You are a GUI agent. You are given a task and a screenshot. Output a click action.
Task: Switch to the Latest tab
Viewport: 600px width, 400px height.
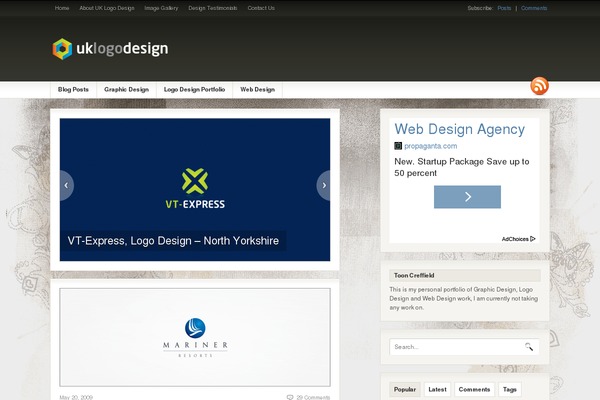point(437,389)
